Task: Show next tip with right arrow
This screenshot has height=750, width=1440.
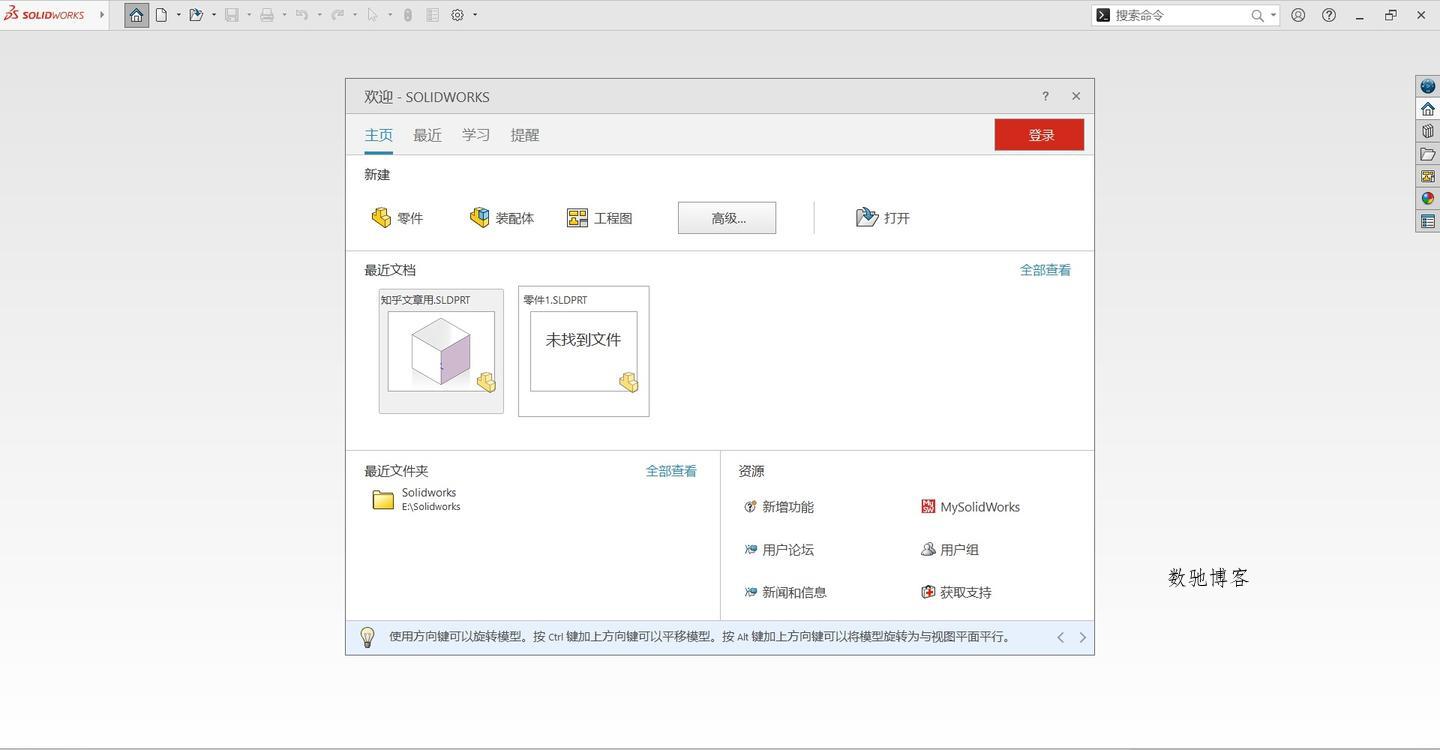Action: click(x=1082, y=637)
